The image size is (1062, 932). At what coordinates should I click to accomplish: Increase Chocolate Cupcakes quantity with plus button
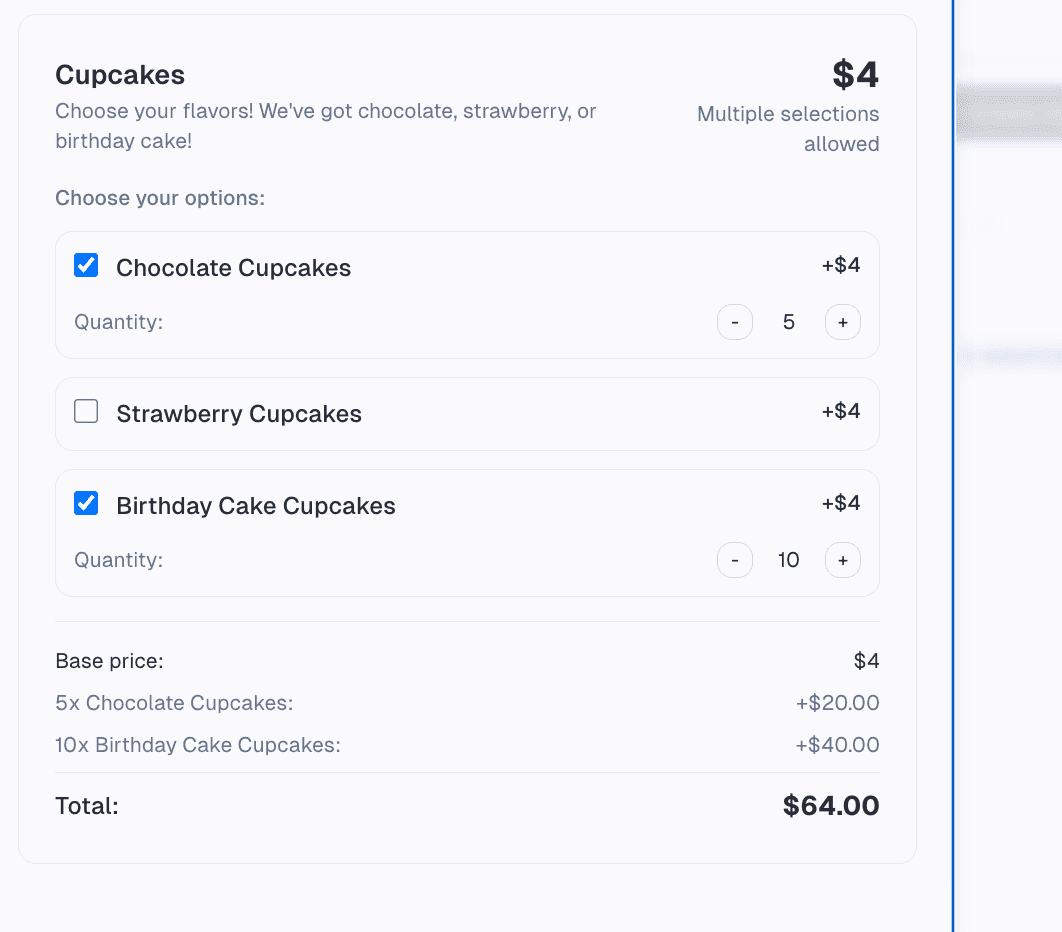842,321
